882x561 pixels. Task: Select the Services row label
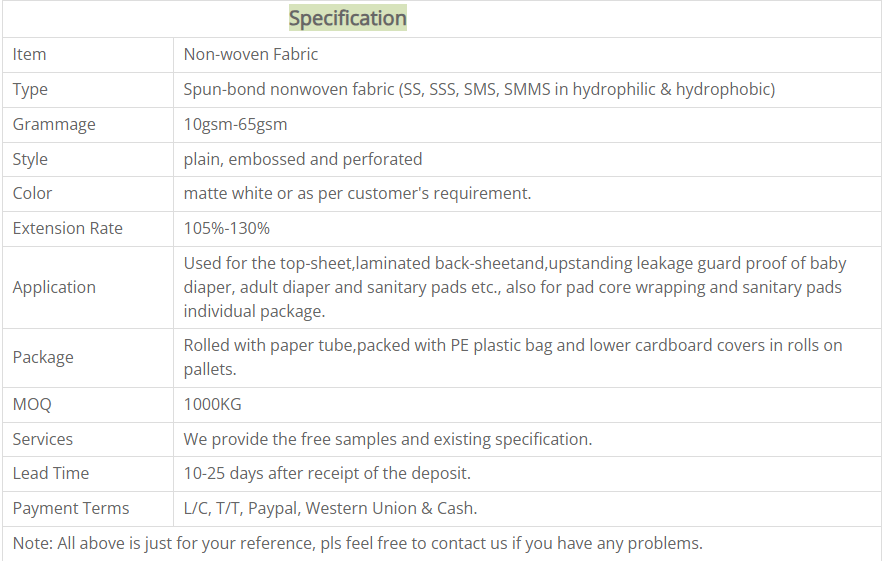pos(42,439)
